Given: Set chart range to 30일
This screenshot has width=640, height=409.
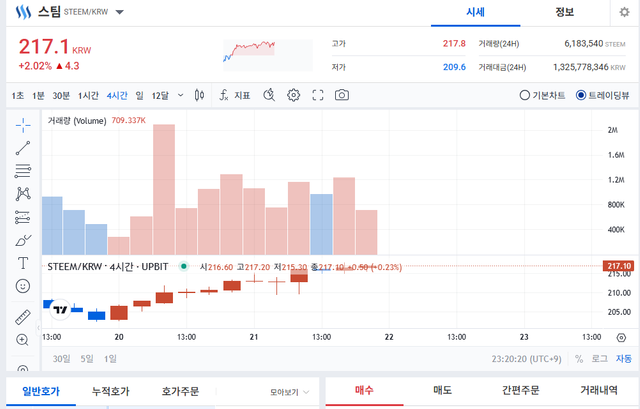Looking at the screenshot, I should [x=61, y=359].
